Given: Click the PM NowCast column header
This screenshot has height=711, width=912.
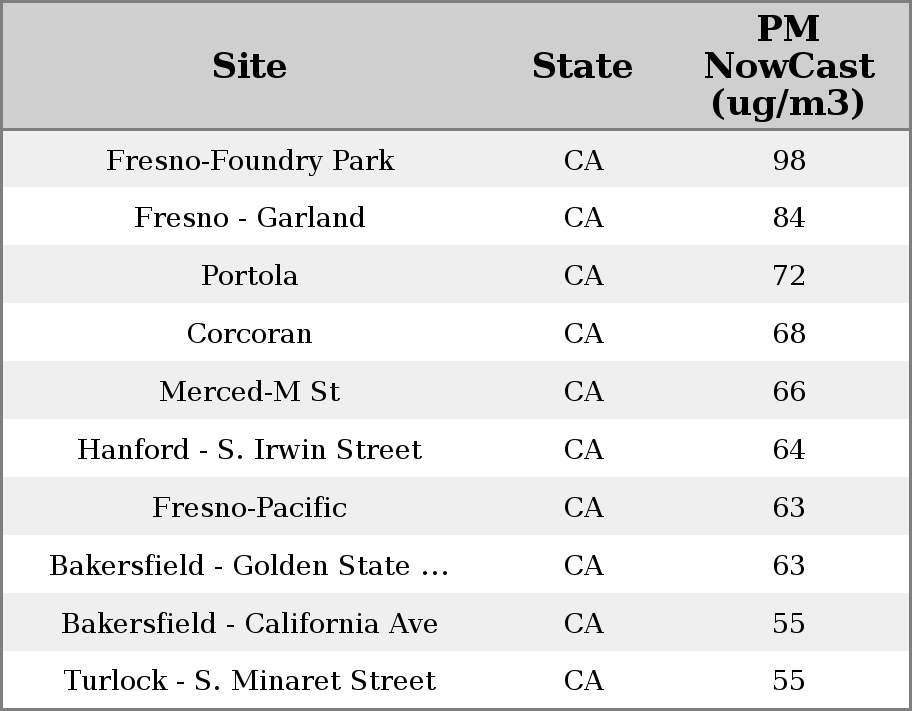Looking at the screenshot, I should 788,66.
